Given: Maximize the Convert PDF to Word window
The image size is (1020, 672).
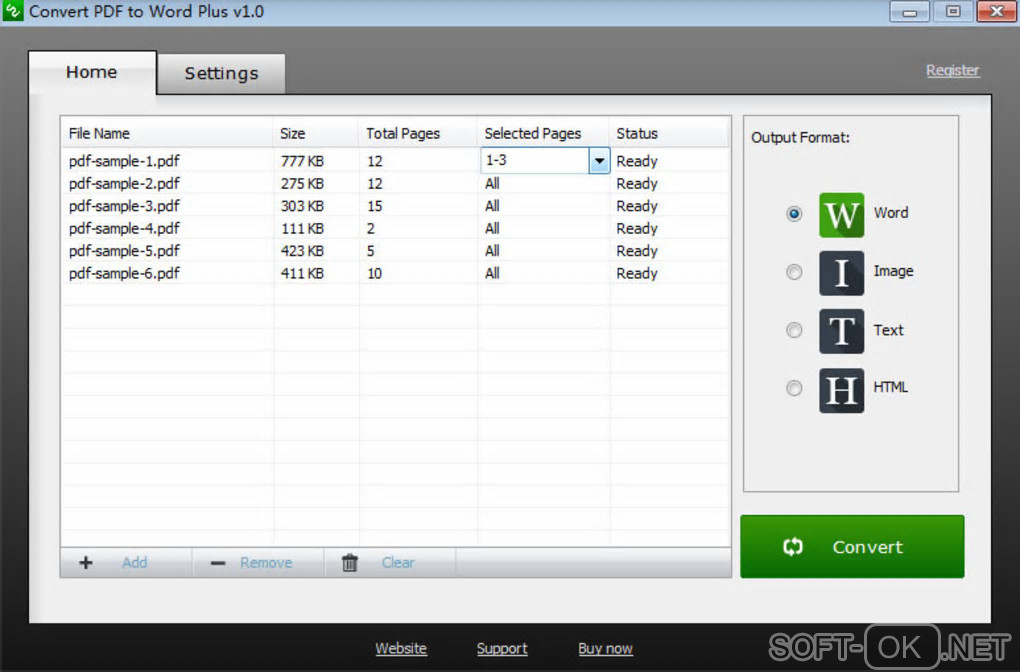Looking at the screenshot, I should pos(953,12).
